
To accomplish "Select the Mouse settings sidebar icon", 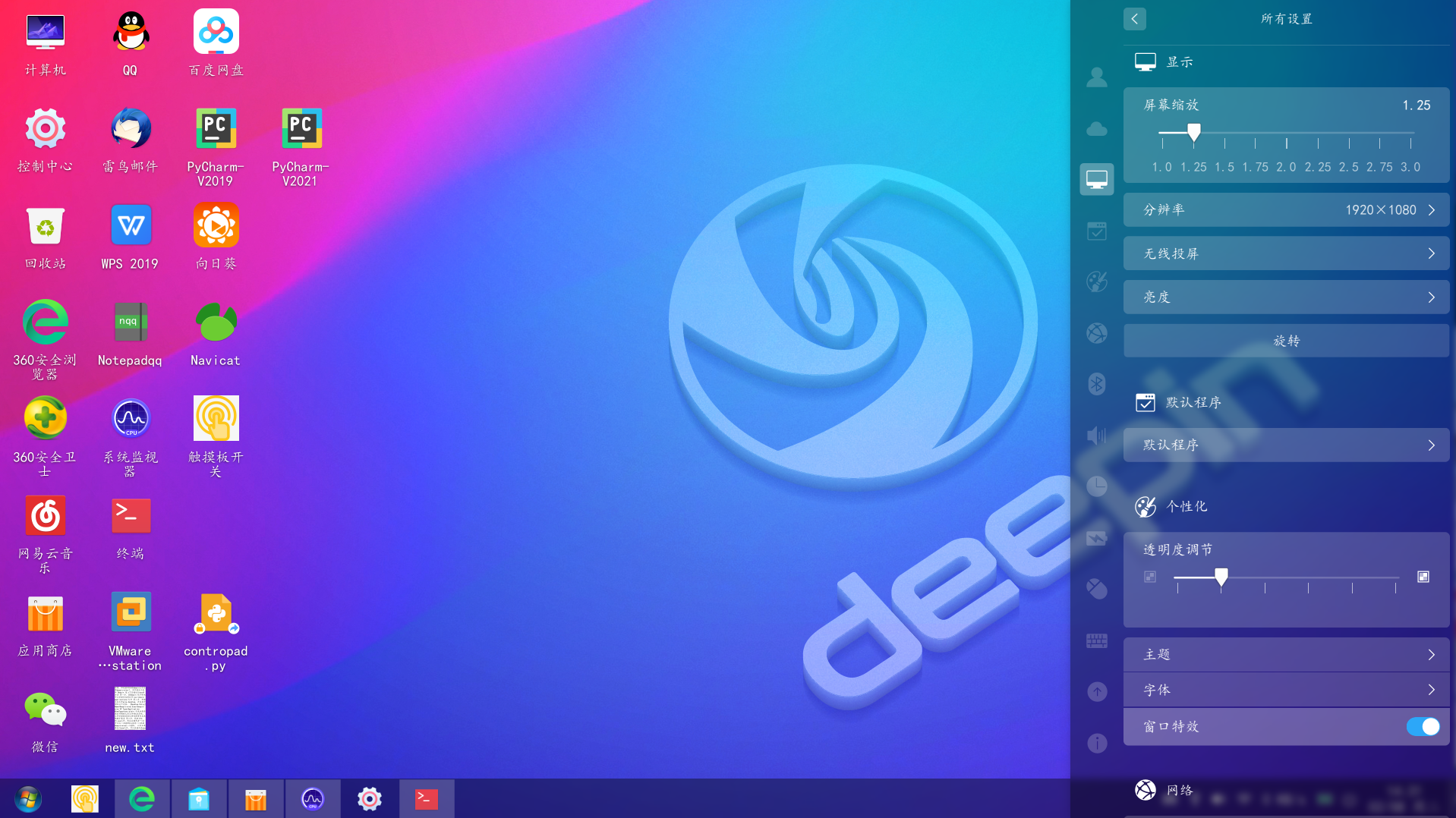I will point(1096,590).
